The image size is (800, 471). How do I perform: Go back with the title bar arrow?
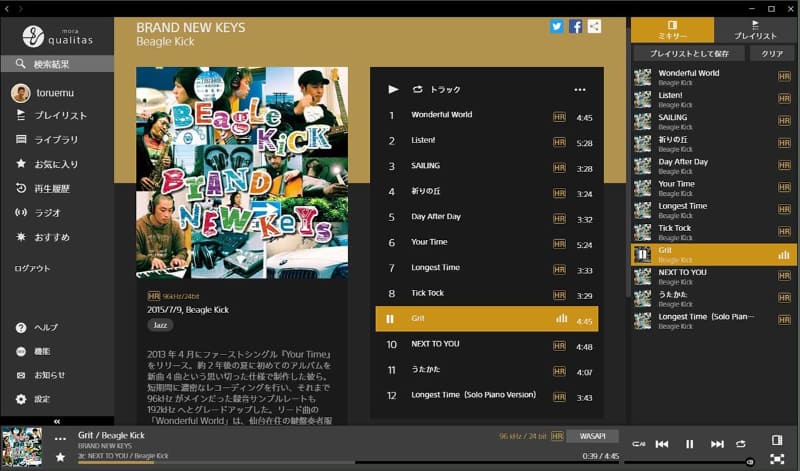tap(7, 9)
